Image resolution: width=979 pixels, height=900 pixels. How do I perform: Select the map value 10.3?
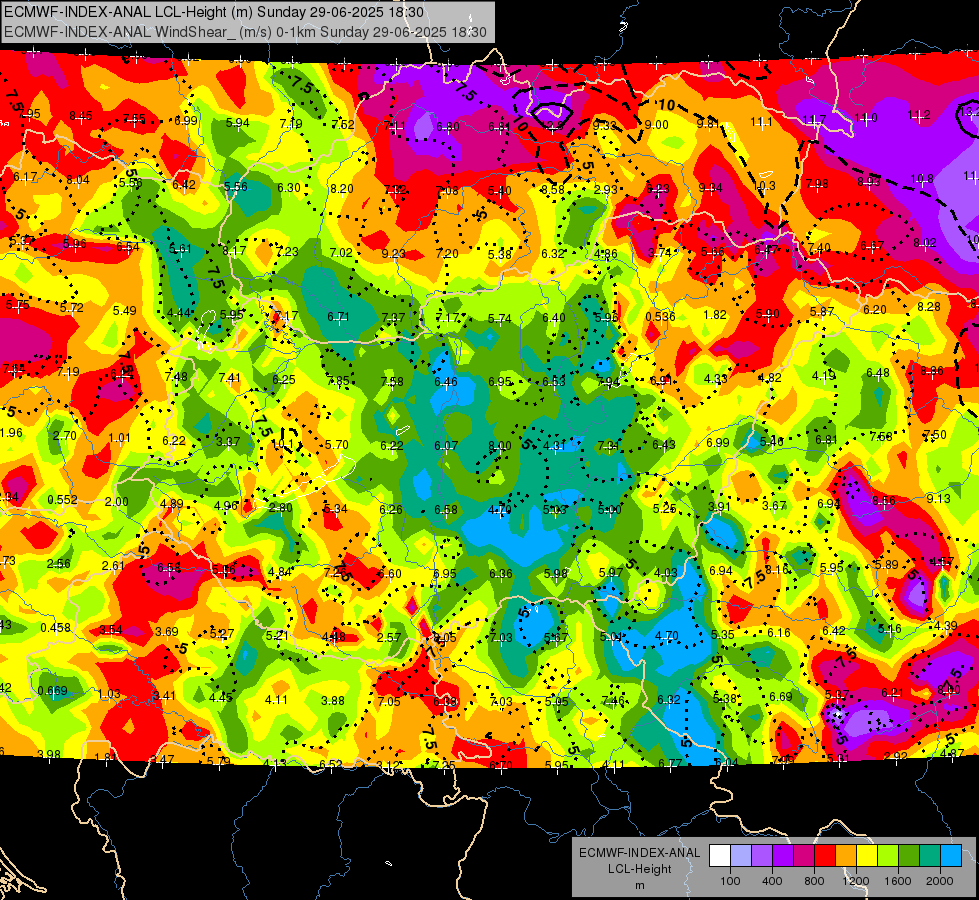pyautogui.click(x=764, y=185)
